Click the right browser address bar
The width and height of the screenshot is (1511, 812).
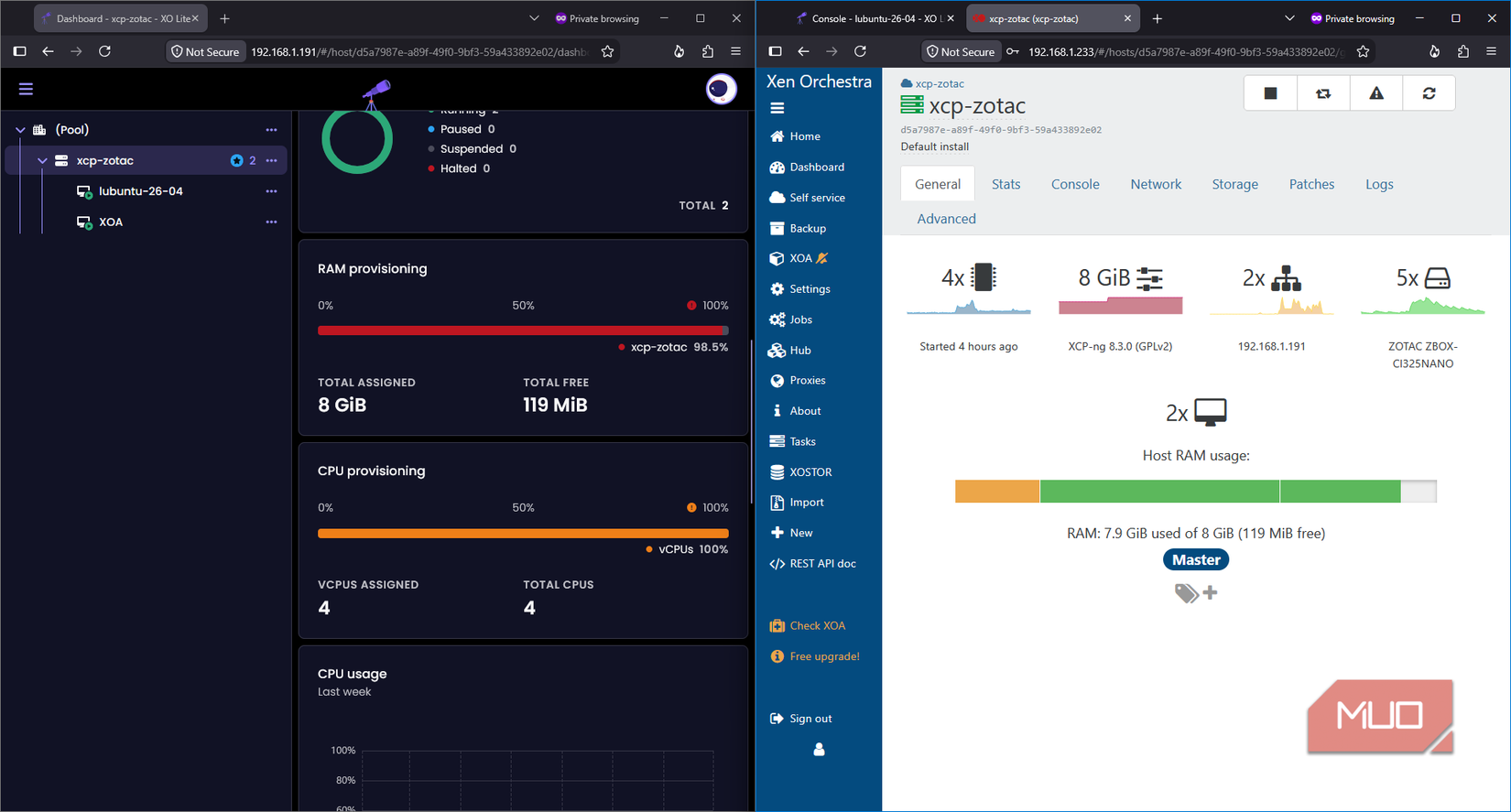tap(1186, 51)
